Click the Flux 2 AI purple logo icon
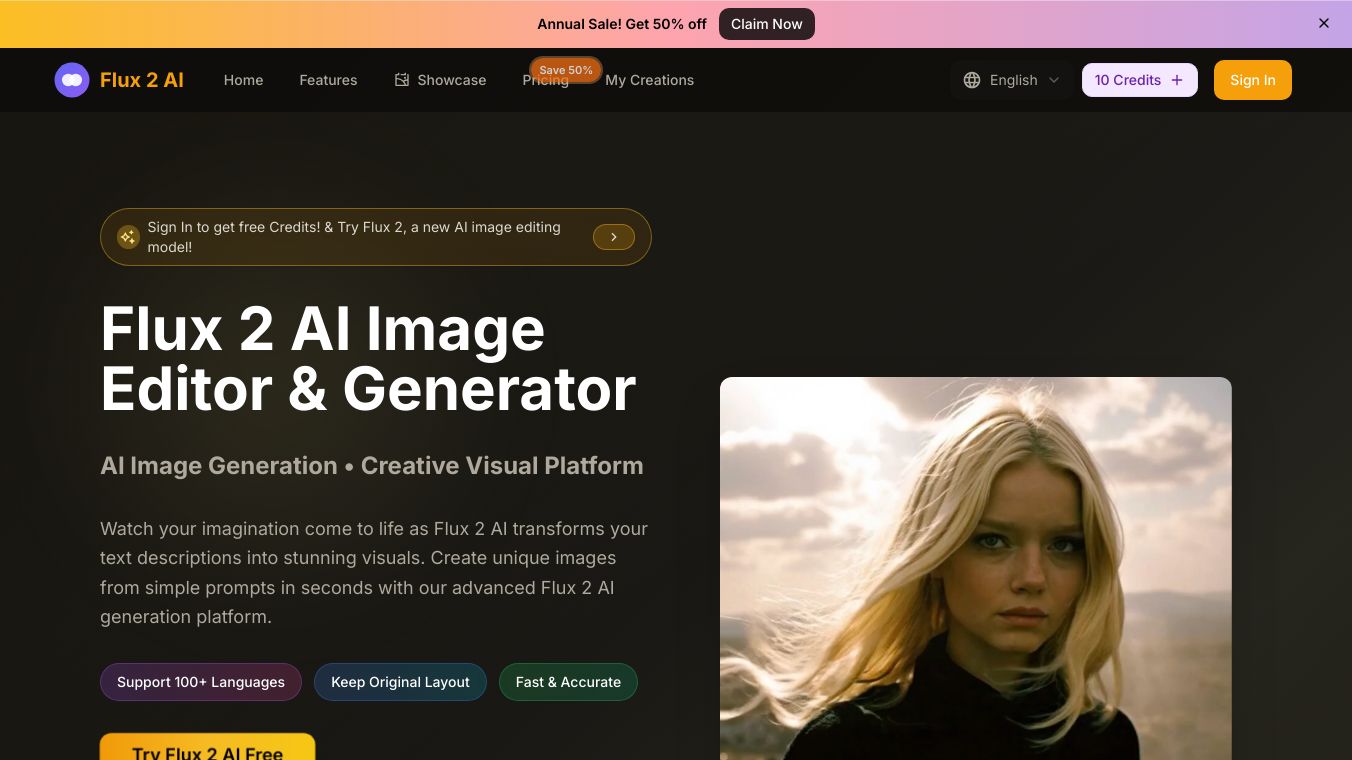Screen dimensions: 1352x760 pyautogui.click(x=72, y=80)
